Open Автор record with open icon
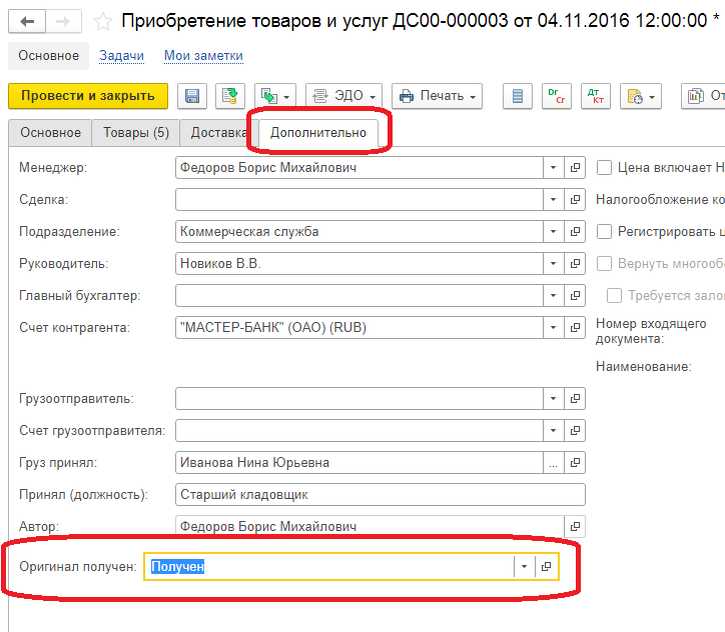725x632 pixels. point(575,526)
